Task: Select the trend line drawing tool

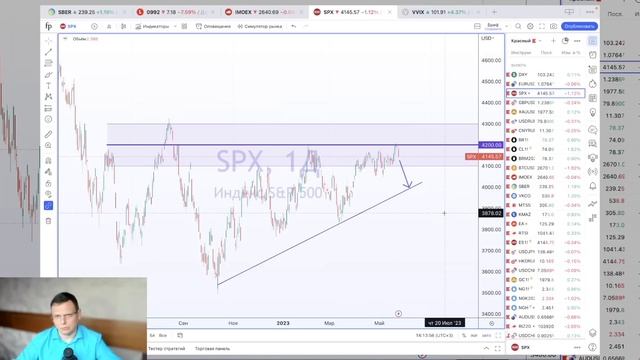Action: [x=48, y=52]
